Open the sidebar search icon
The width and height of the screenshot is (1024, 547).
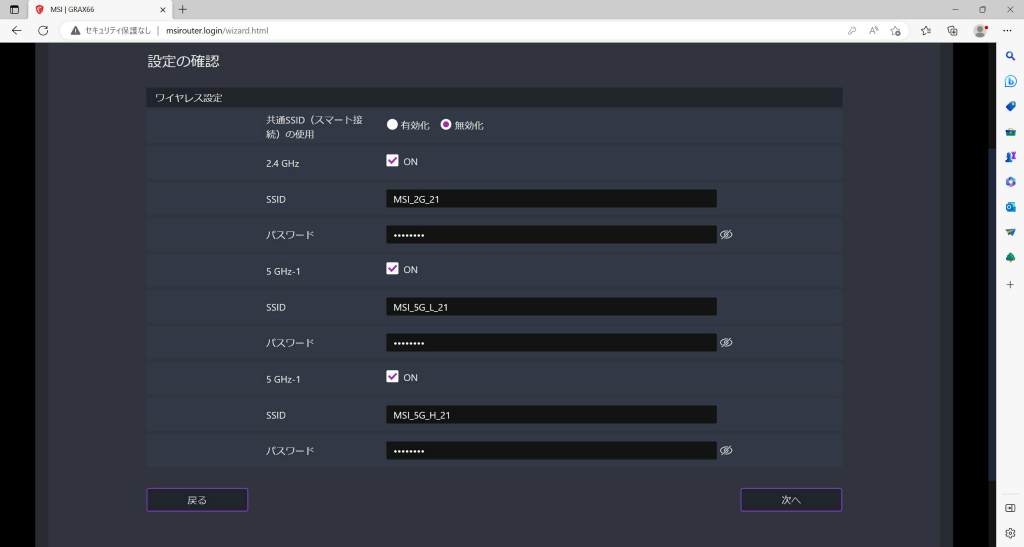click(1010, 56)
